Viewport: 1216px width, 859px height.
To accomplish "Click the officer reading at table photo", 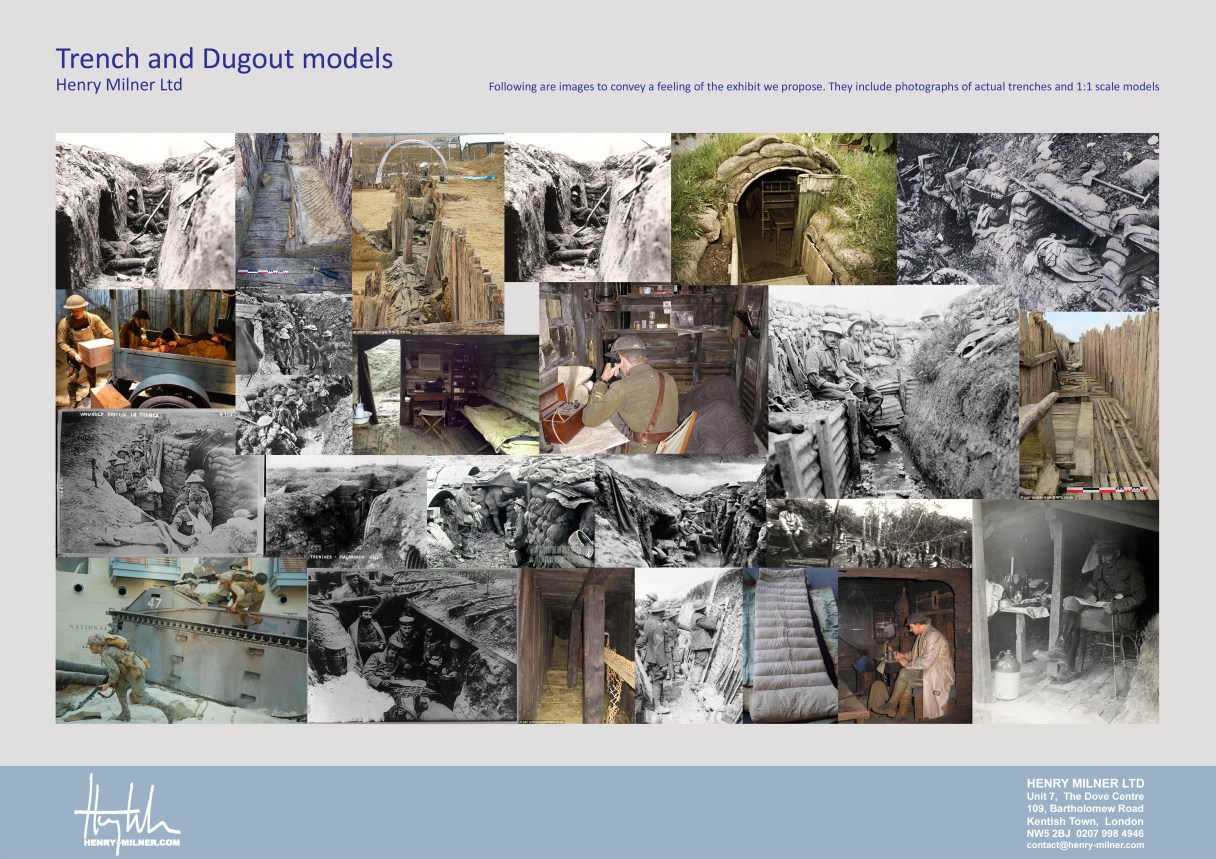I will pyautogui.click(x=1065, y=612).
